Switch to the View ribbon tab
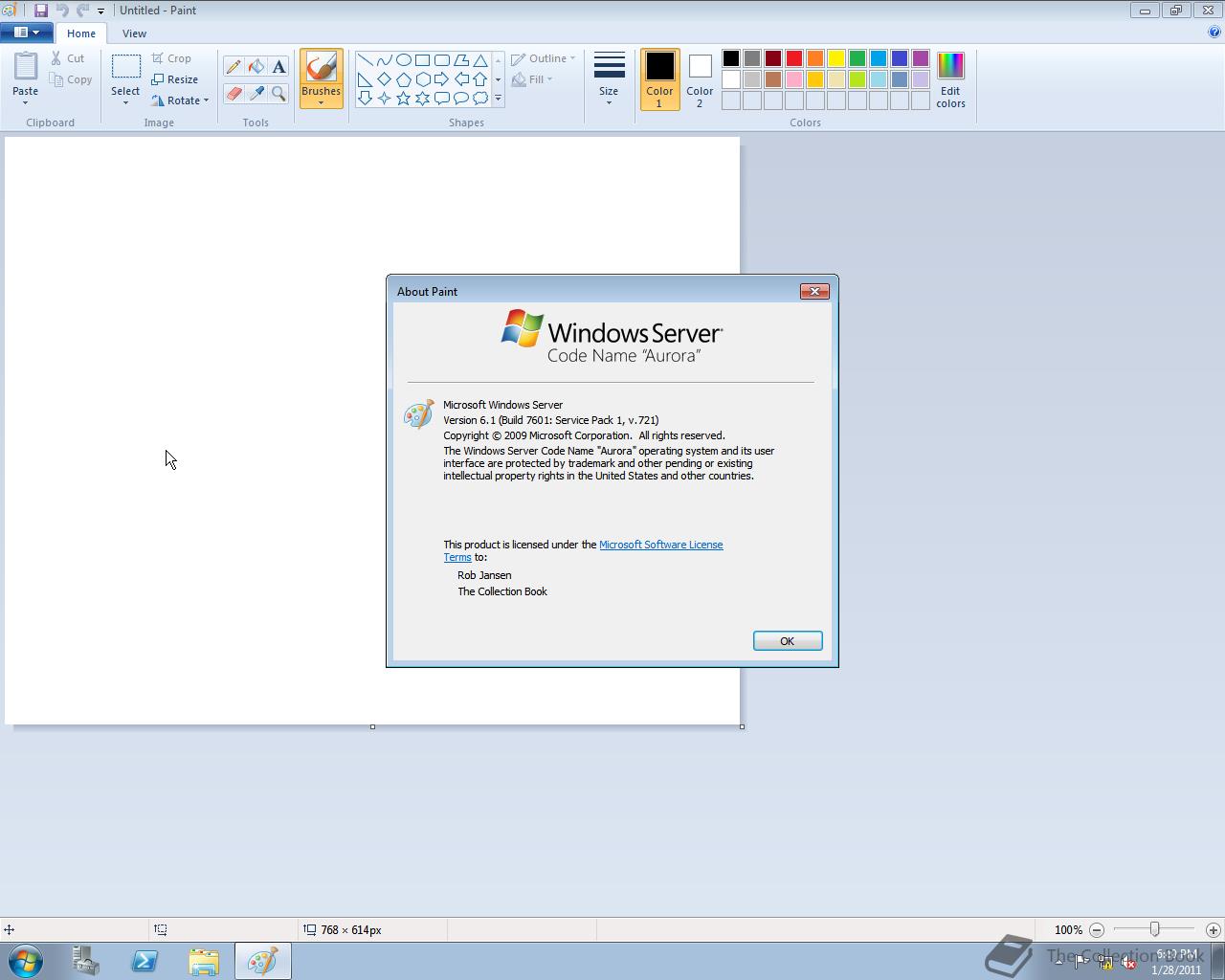 [134, 33]
